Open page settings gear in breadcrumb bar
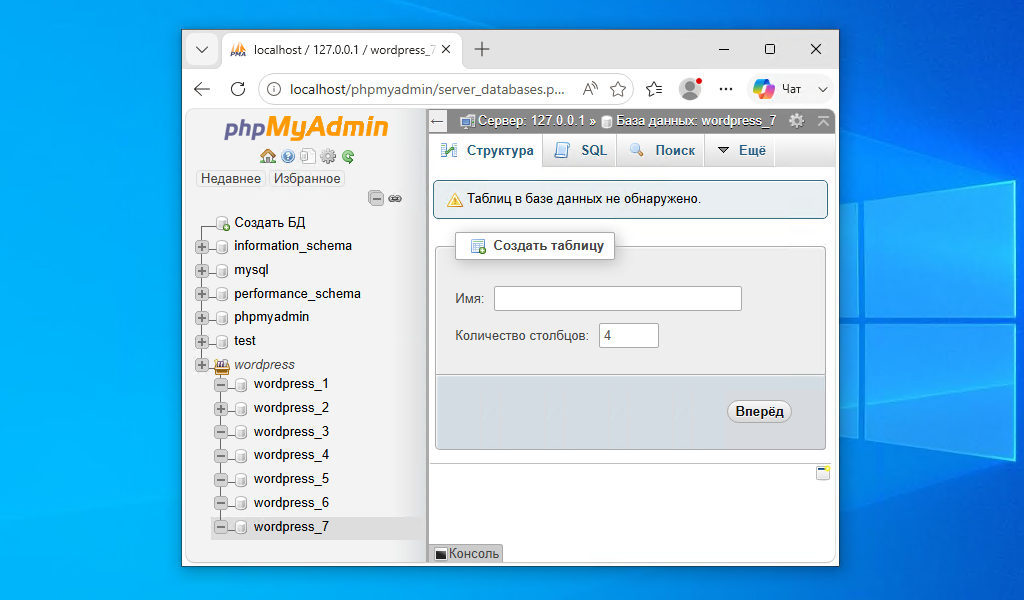 796,121
